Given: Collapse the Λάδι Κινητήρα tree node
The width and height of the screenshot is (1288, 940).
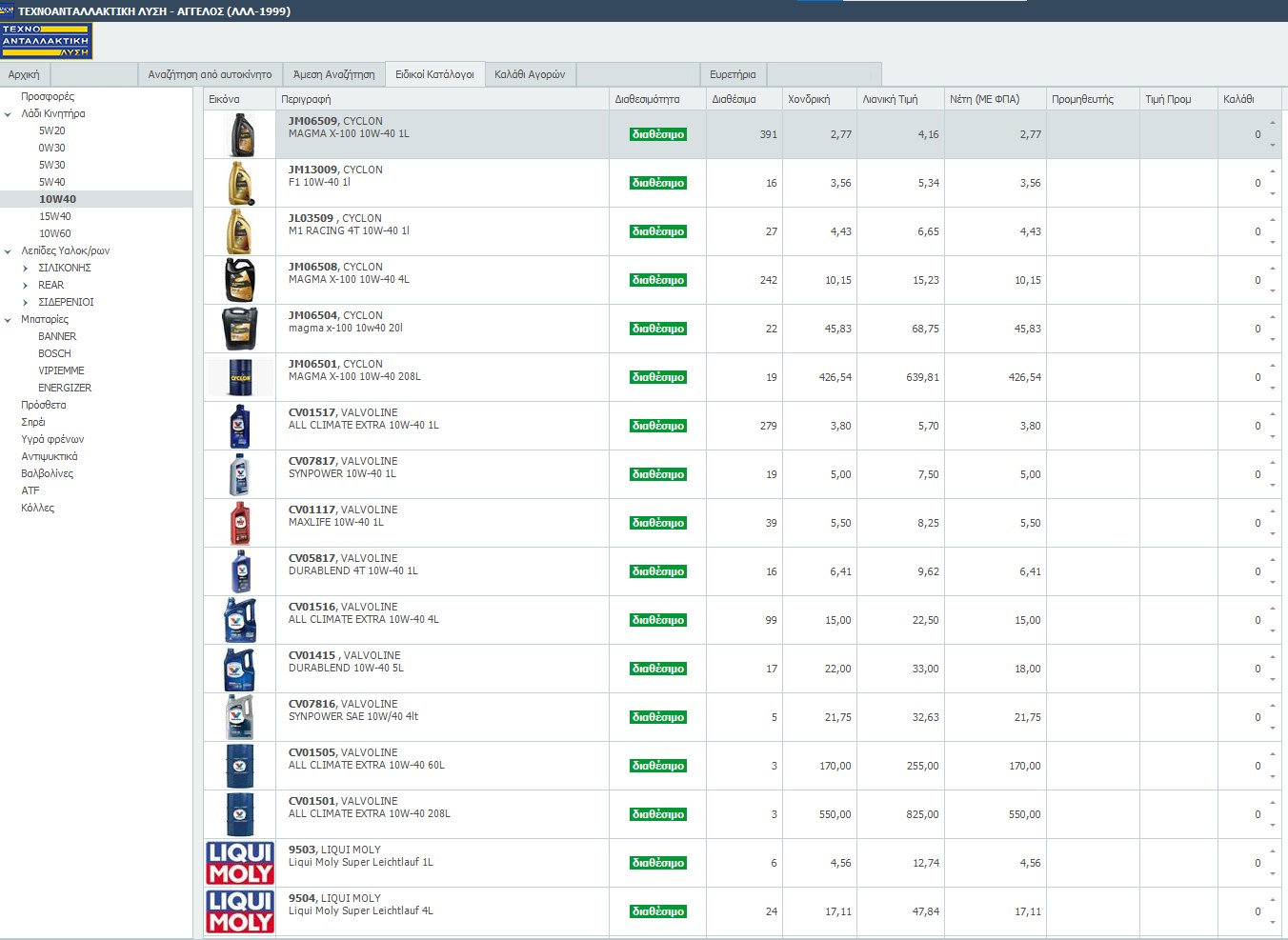Looking at the screenshot, I should coord(9,114).
